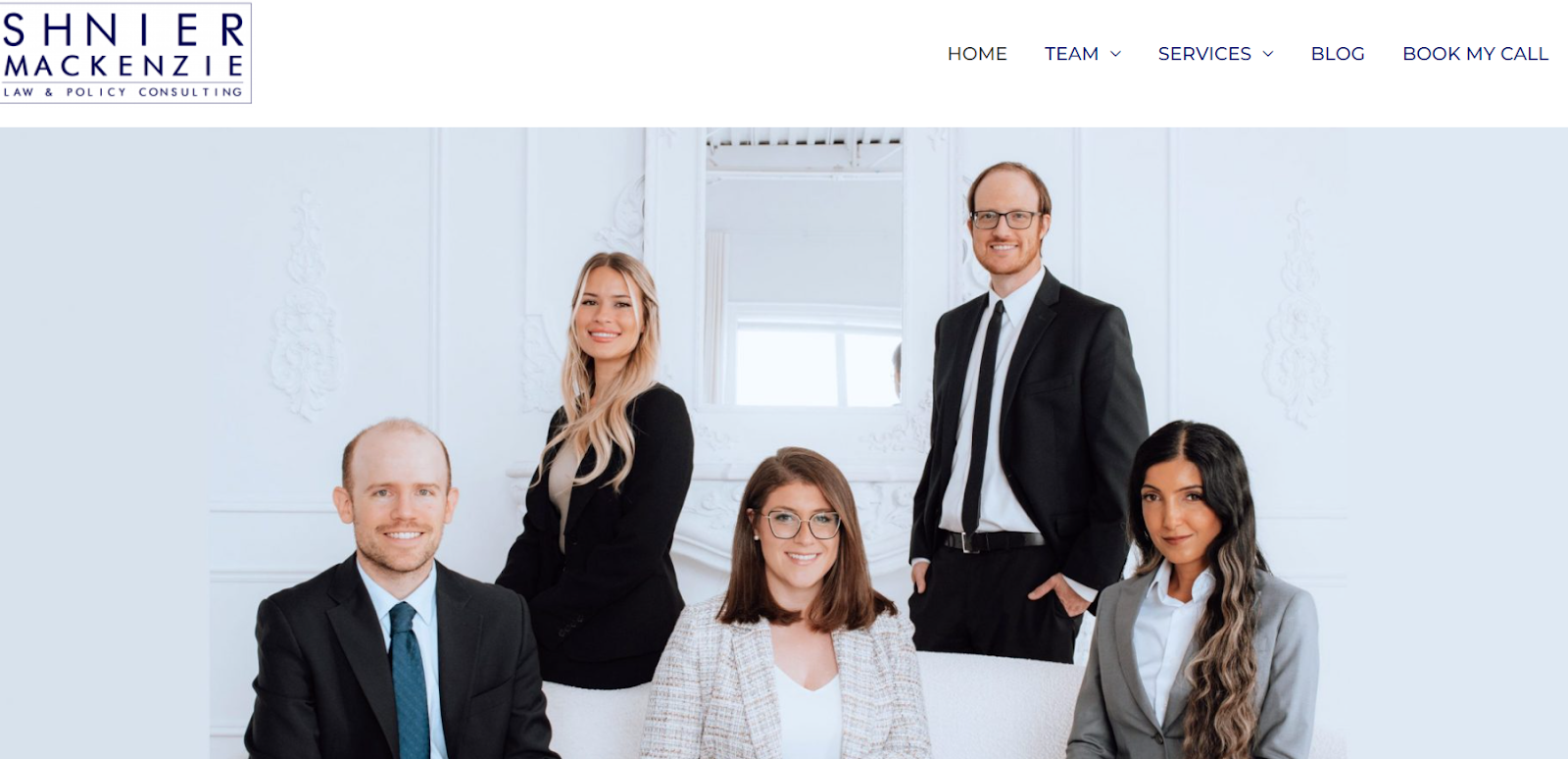Click the mirror in the hero photo
1568x759 pixels.
point(804,270)
